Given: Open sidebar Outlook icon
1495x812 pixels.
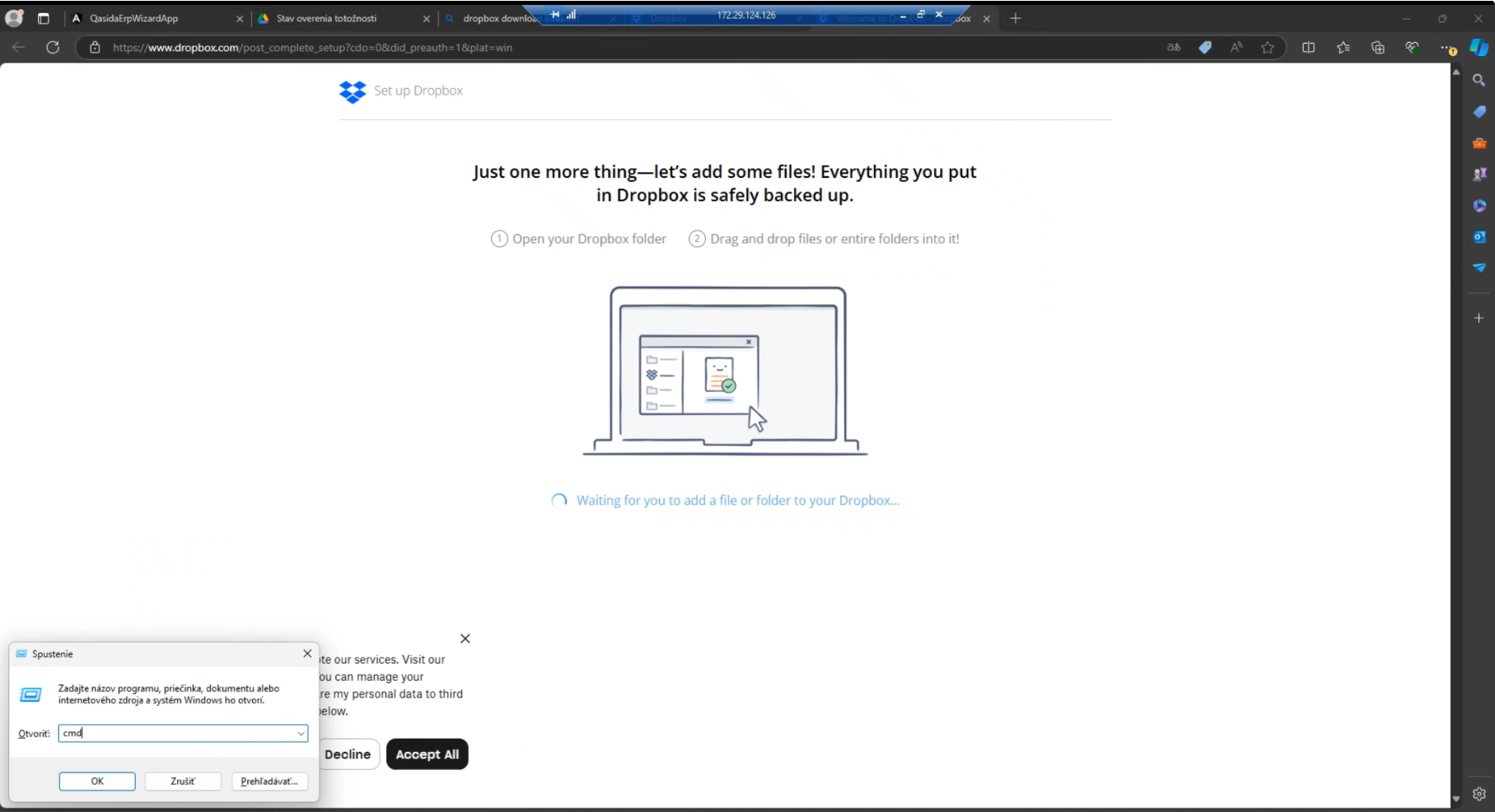Looking at the screenshot, I should pyautogui.click(x=1479, y=236).
